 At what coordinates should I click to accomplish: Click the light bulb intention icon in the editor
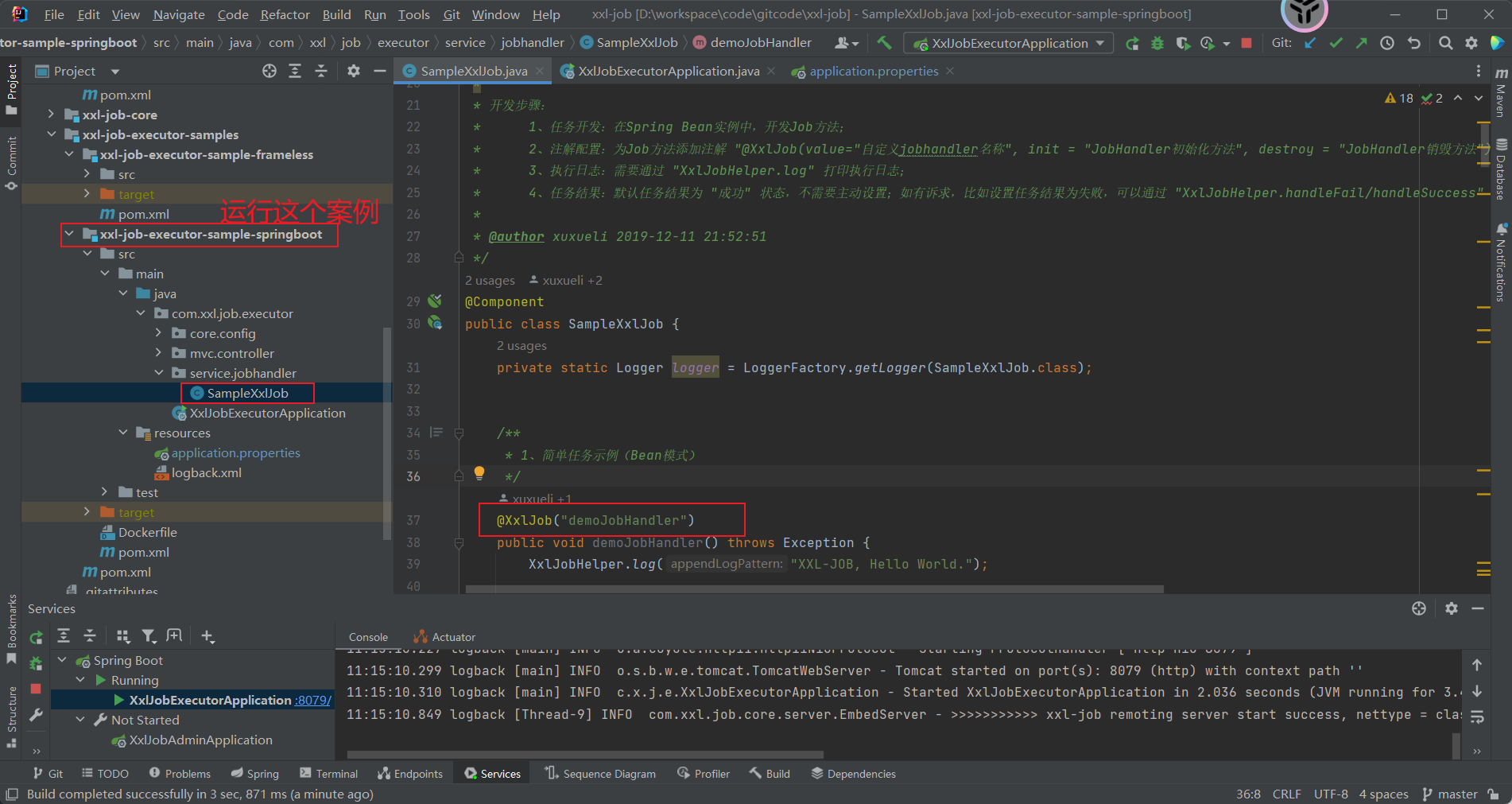479,473
